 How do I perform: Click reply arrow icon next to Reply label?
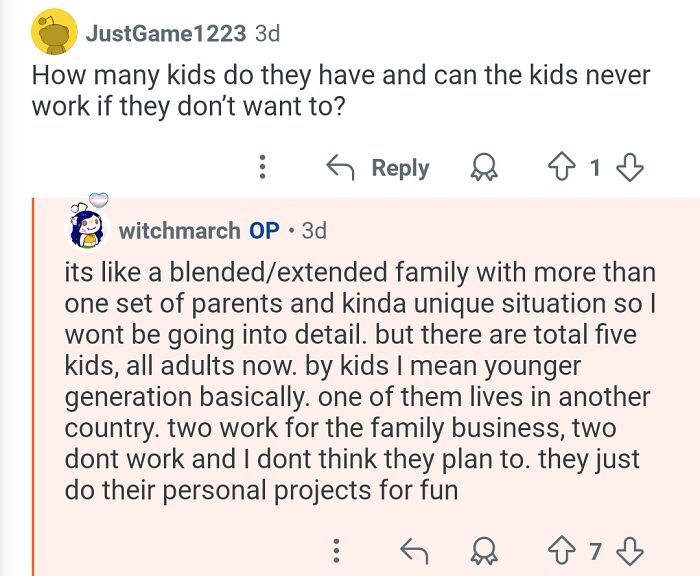(340, 167)
